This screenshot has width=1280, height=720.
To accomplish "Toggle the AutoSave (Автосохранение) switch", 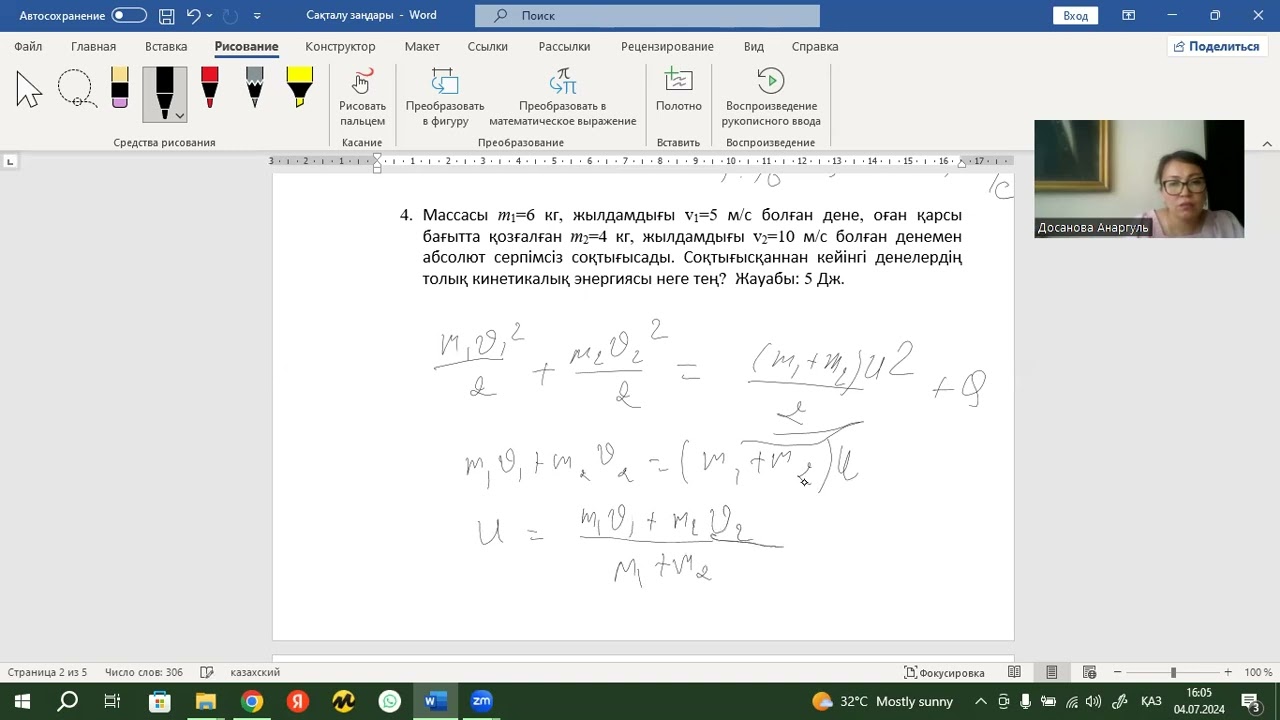I will [x=129, y=16].
